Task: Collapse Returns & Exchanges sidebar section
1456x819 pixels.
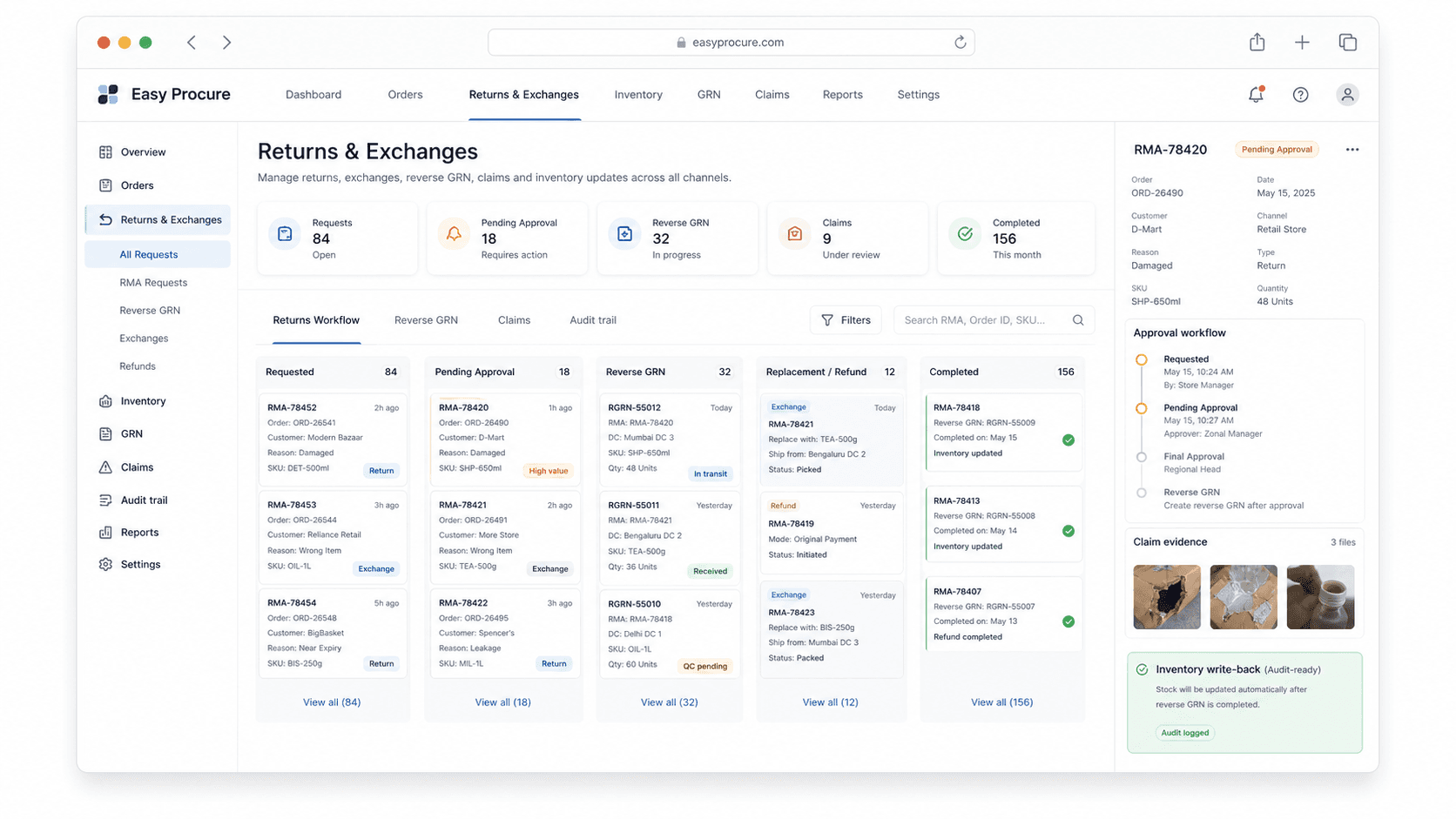Action: (x=158, y=220)
